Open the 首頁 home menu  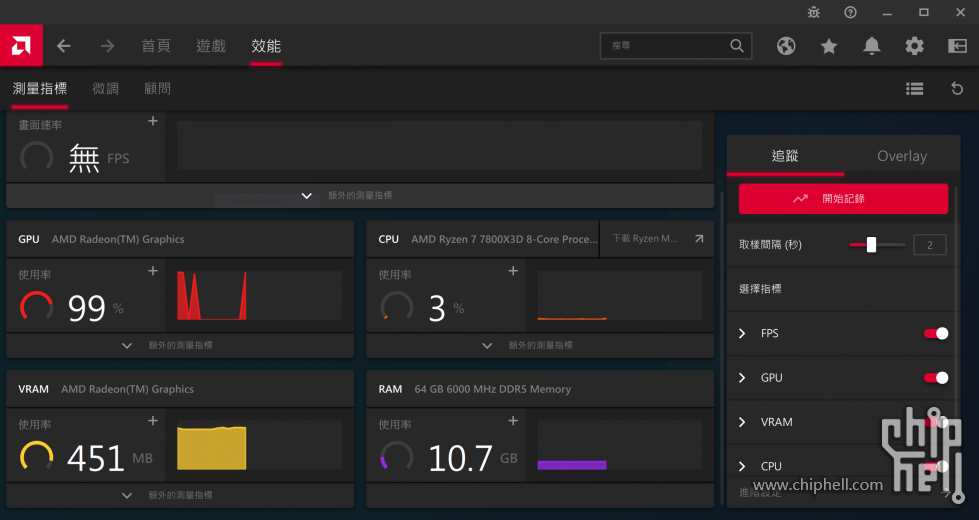click(155, 46)
